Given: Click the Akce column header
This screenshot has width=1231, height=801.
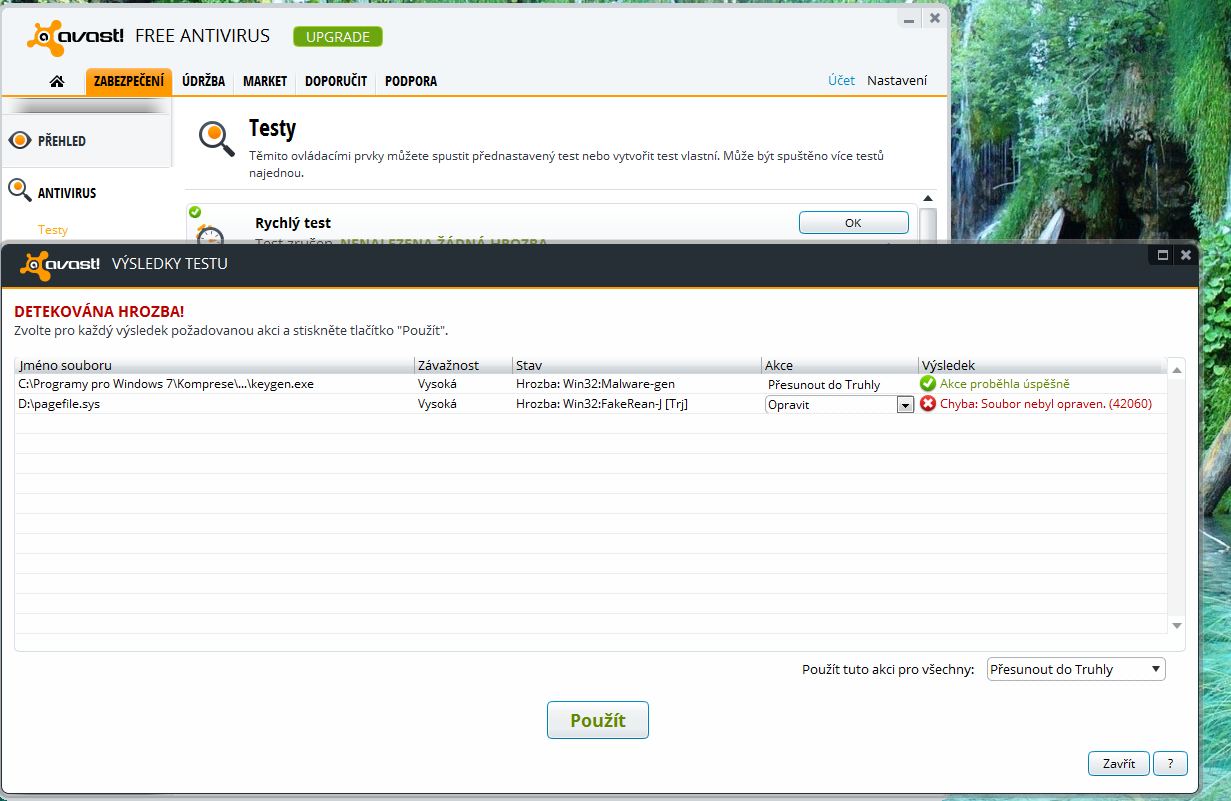Looking at the screenshot, I should point(839,366).
